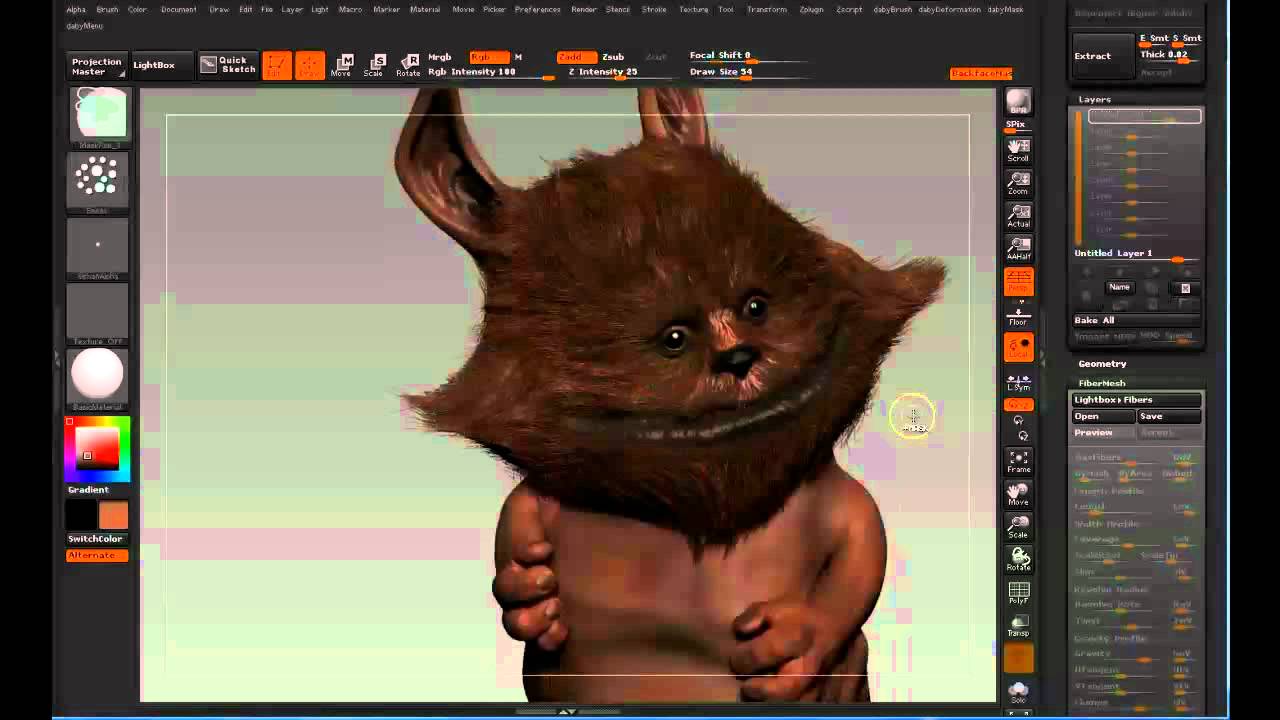This screenshot has width=1280, height=720.
Task: Click Rotate in the right shelf
Action: (x=1018, y=560)
